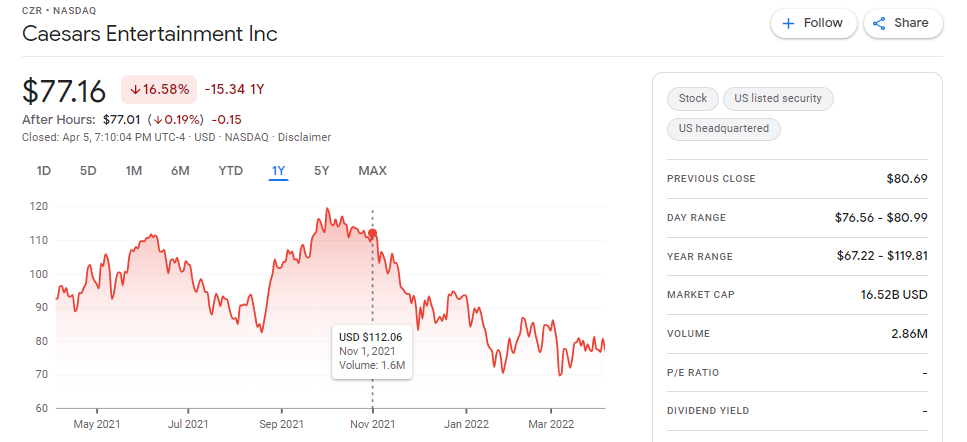This screenshot has height=442, width=967.
Task: Click the Nov 2021 axis label
Action: 372,425
